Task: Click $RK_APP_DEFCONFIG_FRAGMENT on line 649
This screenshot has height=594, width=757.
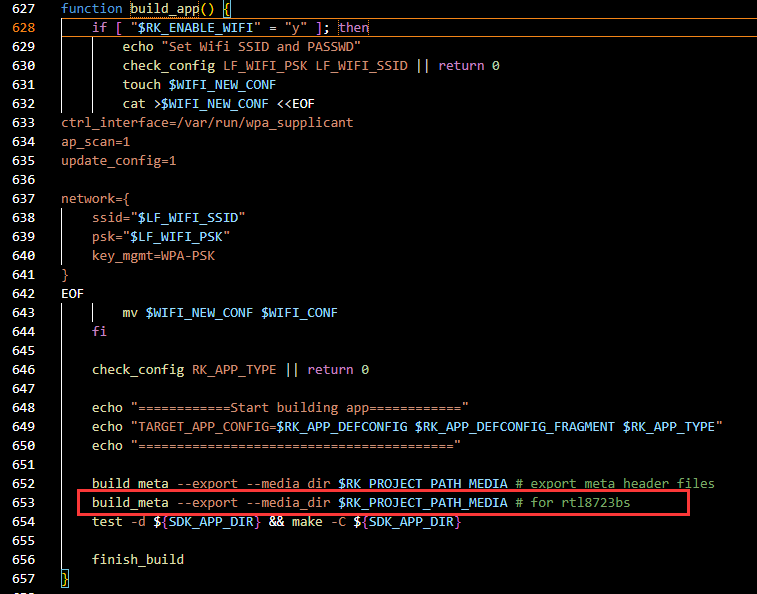Action: click(x=515, y=427)
